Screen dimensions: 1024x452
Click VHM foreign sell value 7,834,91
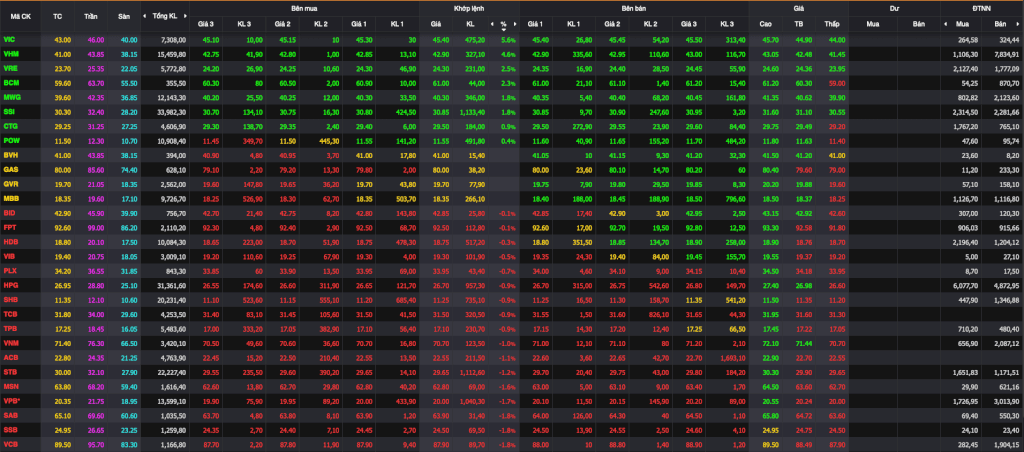1006,54
